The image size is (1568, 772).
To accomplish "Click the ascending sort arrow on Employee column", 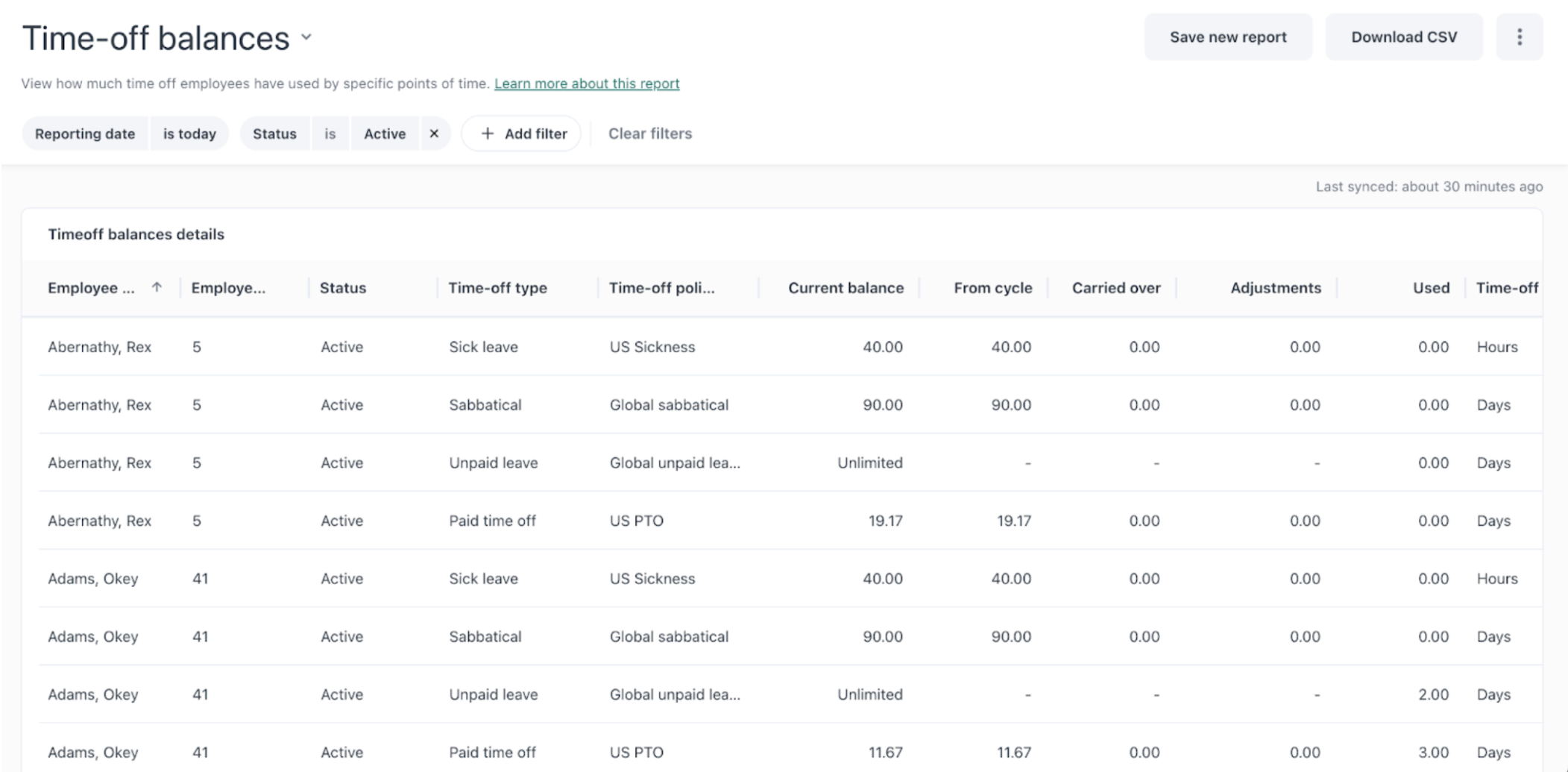I will pos(157,288).
